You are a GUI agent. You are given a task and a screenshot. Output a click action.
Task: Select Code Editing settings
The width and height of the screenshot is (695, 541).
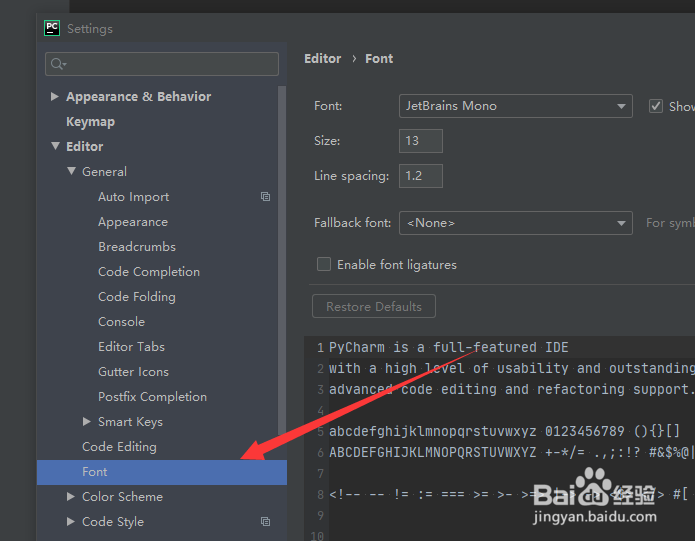[x=119, y=447]
